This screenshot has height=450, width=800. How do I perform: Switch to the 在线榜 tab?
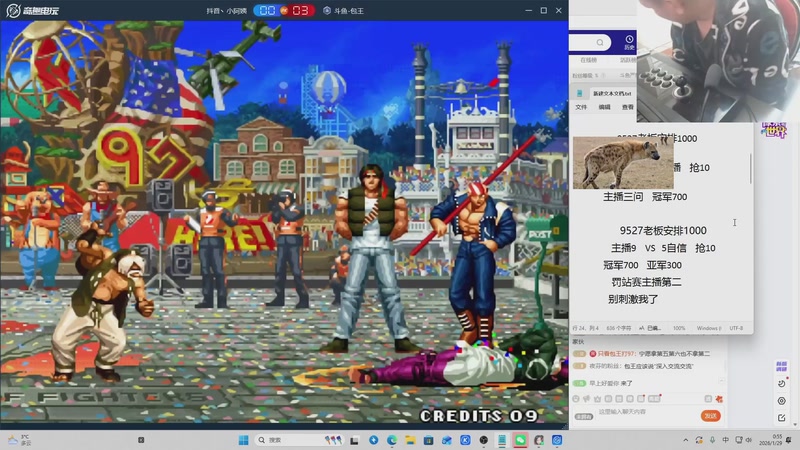coord(588,60)
